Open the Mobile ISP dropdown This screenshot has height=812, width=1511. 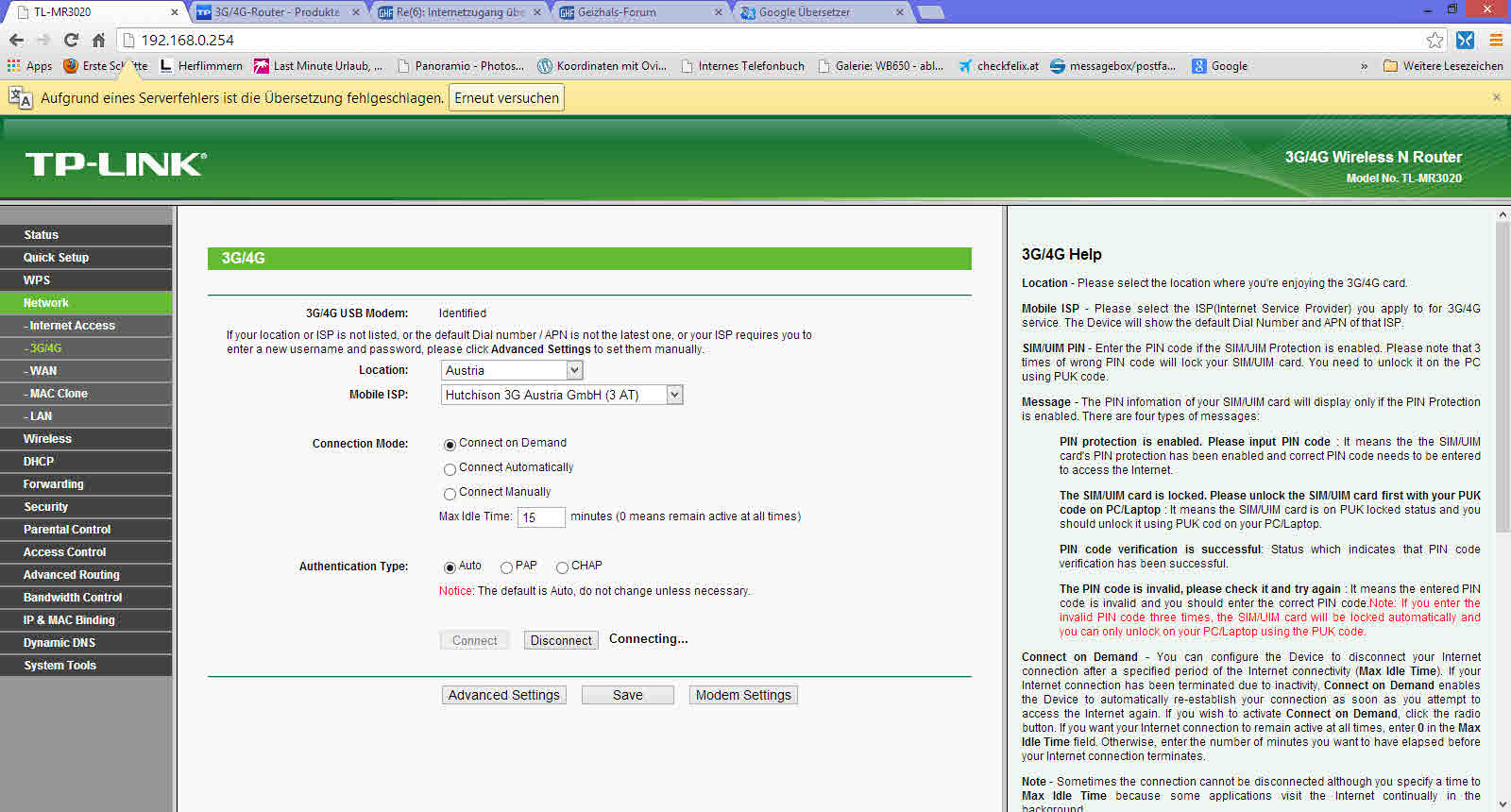point(562,395)
